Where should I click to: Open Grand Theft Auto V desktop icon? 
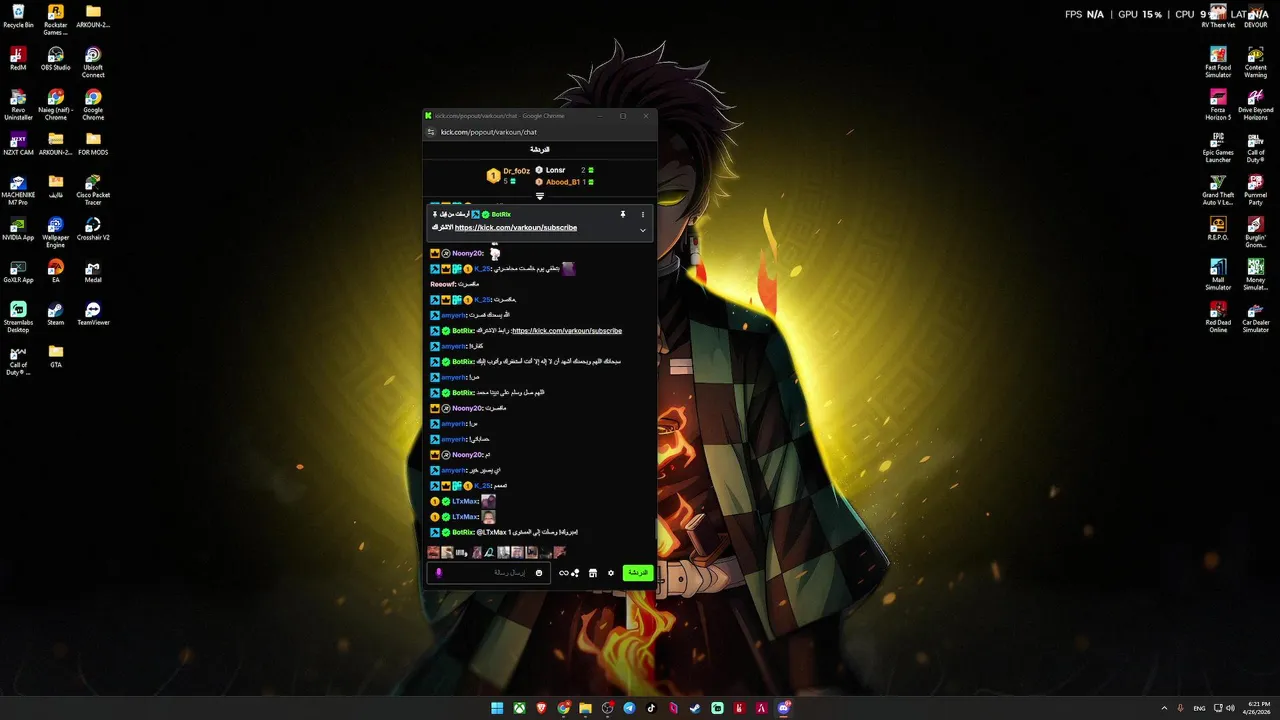[x=1218, y=190]
